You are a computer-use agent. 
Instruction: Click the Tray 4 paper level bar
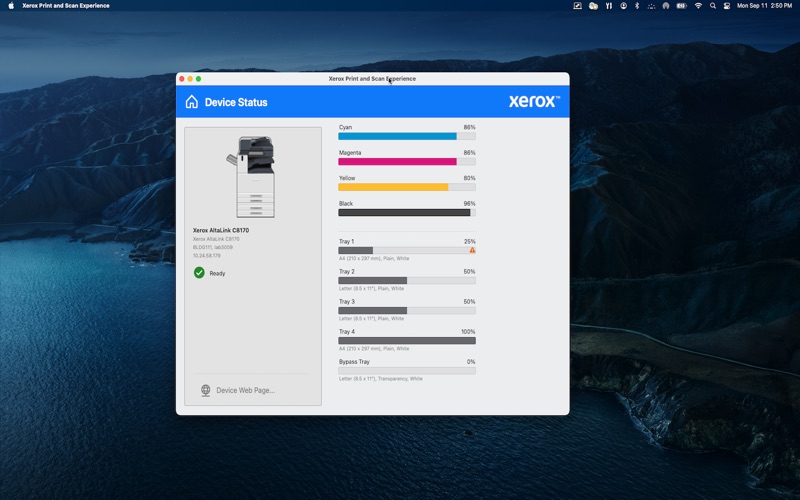(407, 341)
